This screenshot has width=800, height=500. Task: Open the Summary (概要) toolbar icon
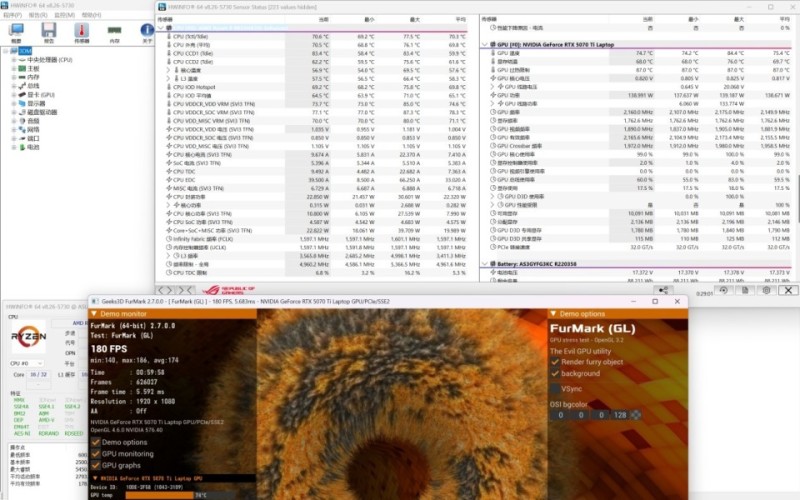[x=18, y=31]
